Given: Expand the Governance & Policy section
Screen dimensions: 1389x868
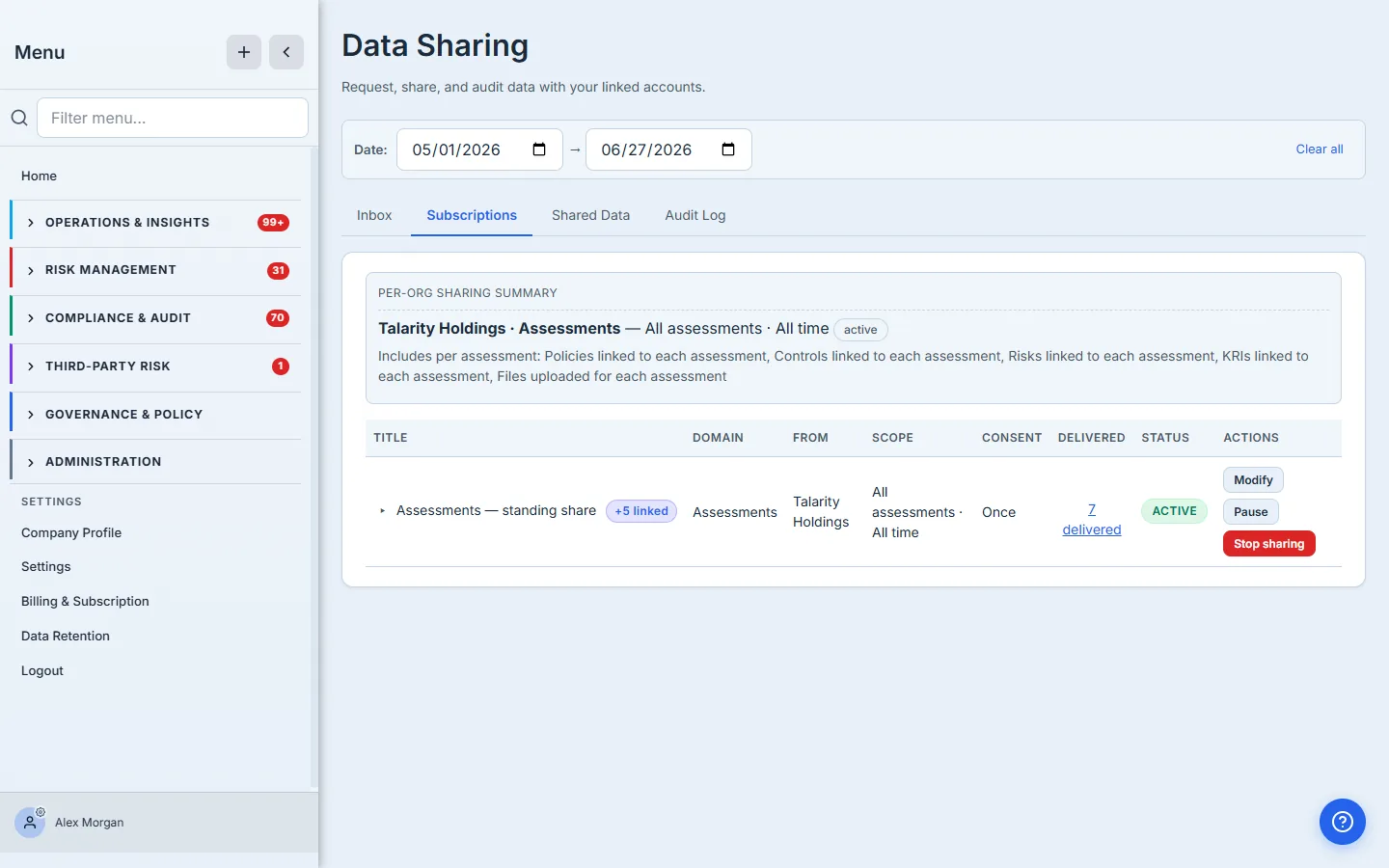Looking at the screenshot, I should (x=156, y=415).
